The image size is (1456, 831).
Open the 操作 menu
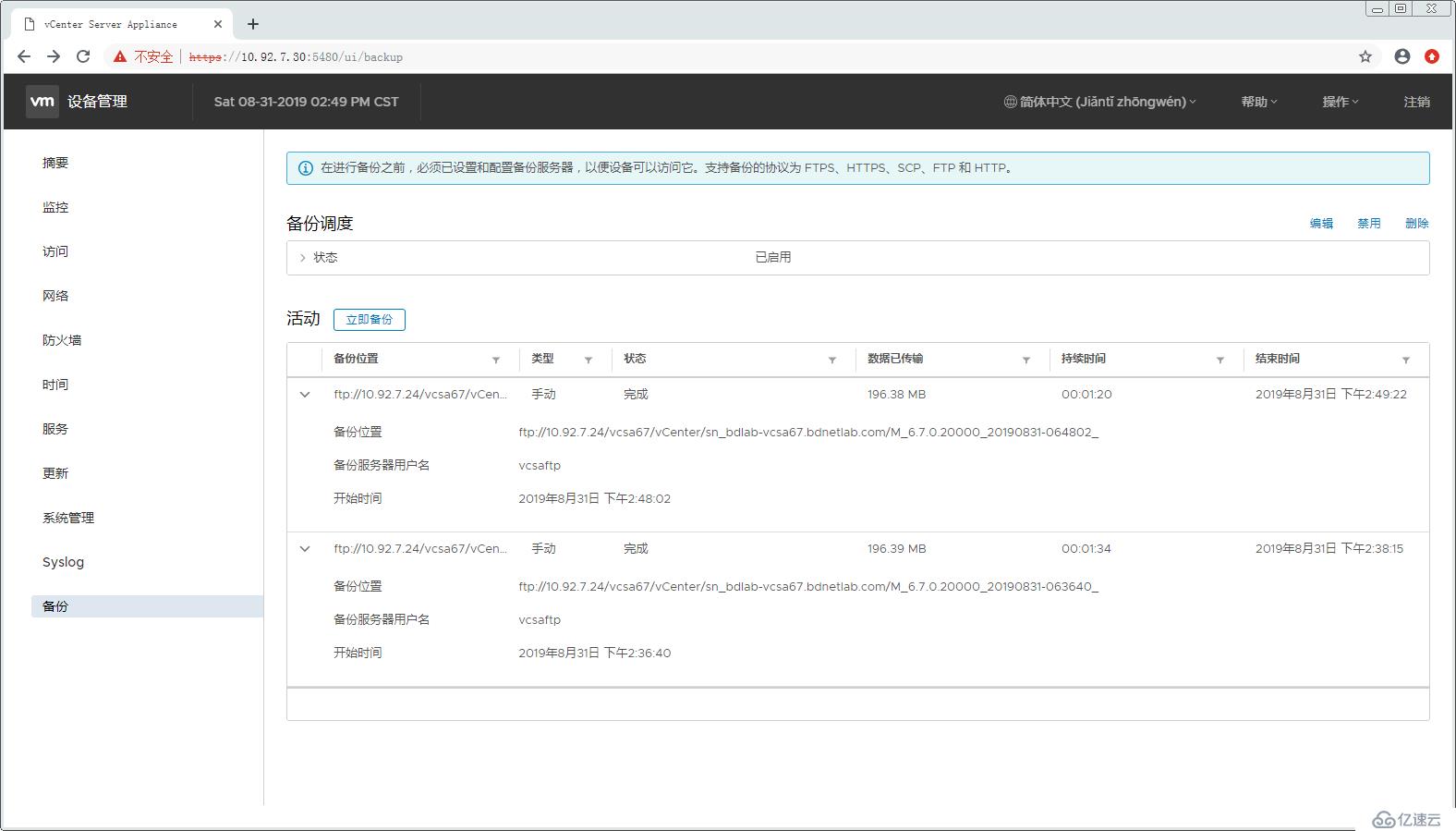(x=1340, y=102)
